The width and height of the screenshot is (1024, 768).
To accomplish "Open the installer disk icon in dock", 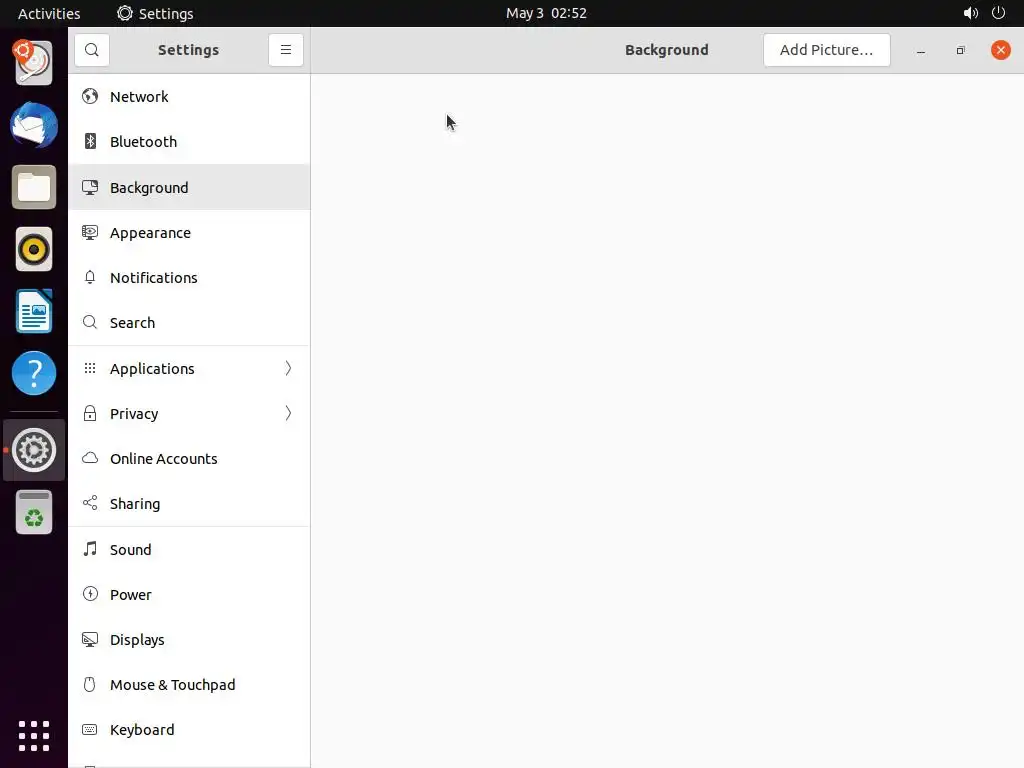I will click(34, 63).
